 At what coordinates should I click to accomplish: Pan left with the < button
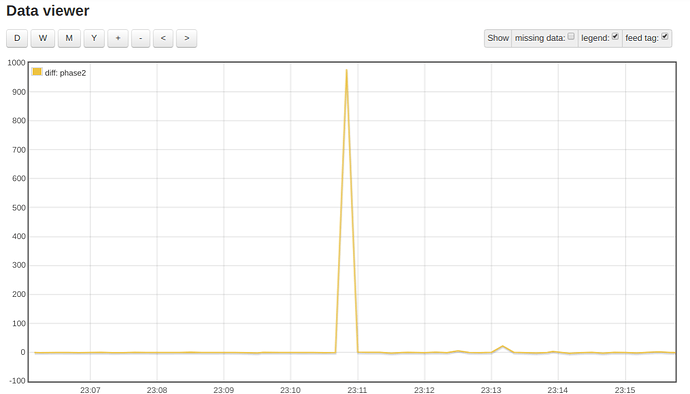coord(163,38)
